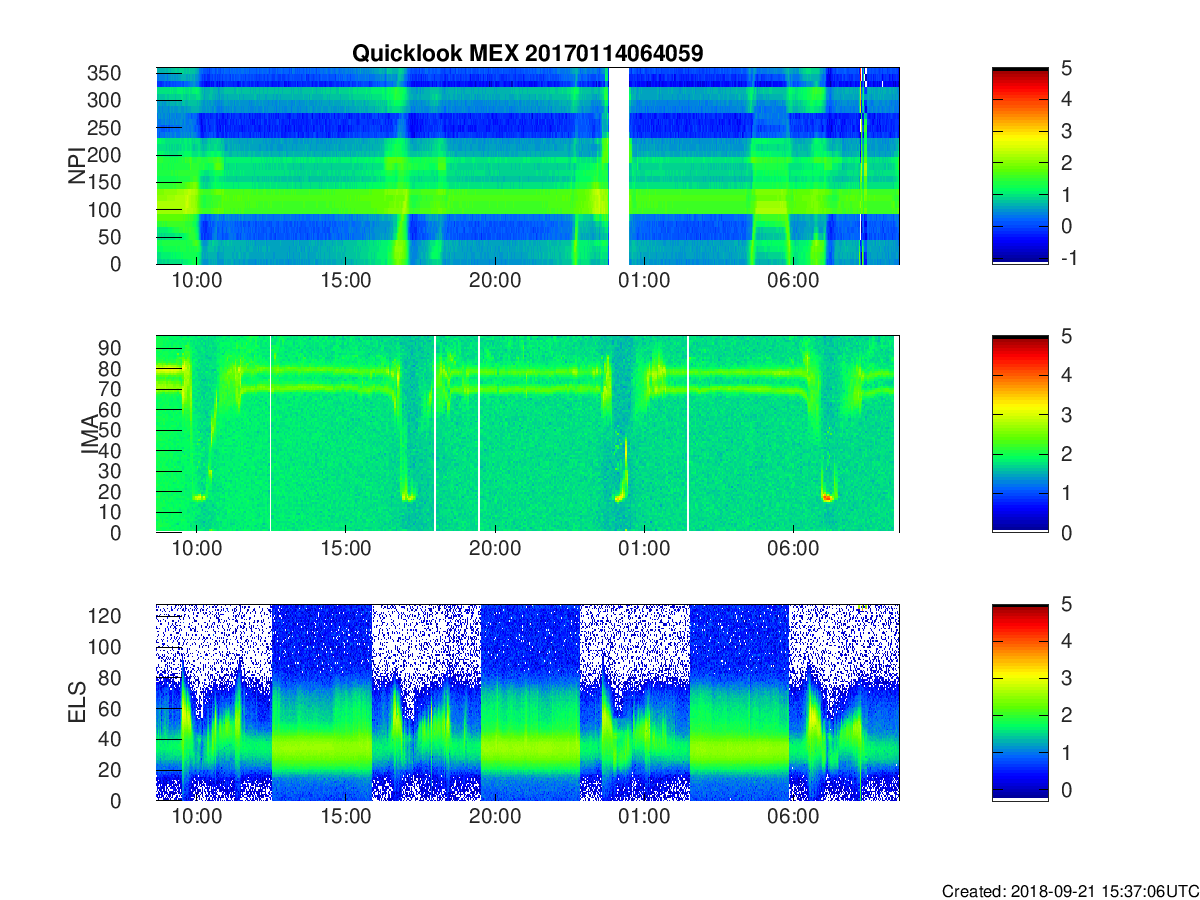Click the 06:00 tick under ELS plot
This screenshot has width=1200, height=900.
pyautogui.click(x=793, y=817)
